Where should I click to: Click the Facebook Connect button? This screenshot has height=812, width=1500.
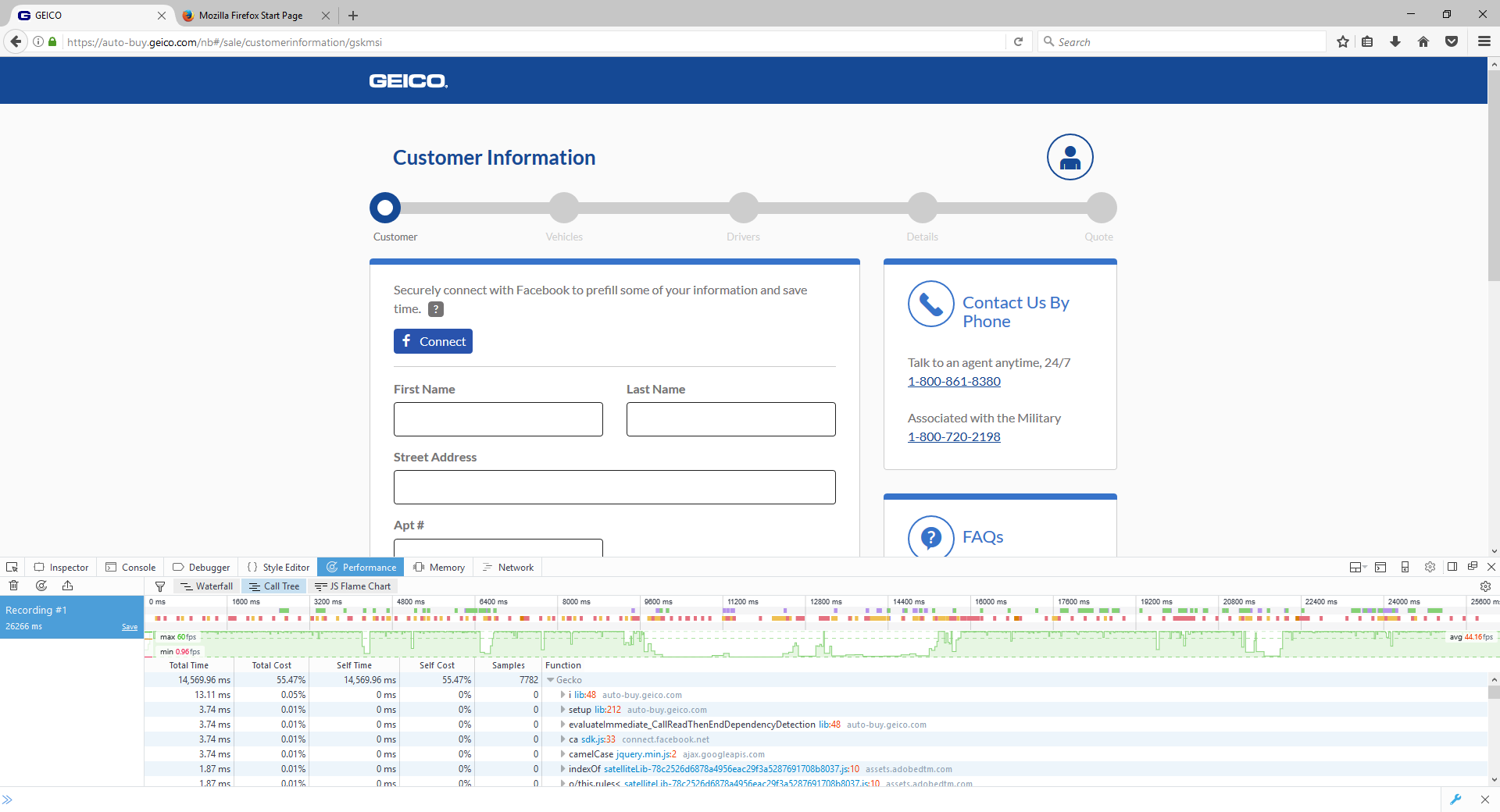(x=433, y=341)
